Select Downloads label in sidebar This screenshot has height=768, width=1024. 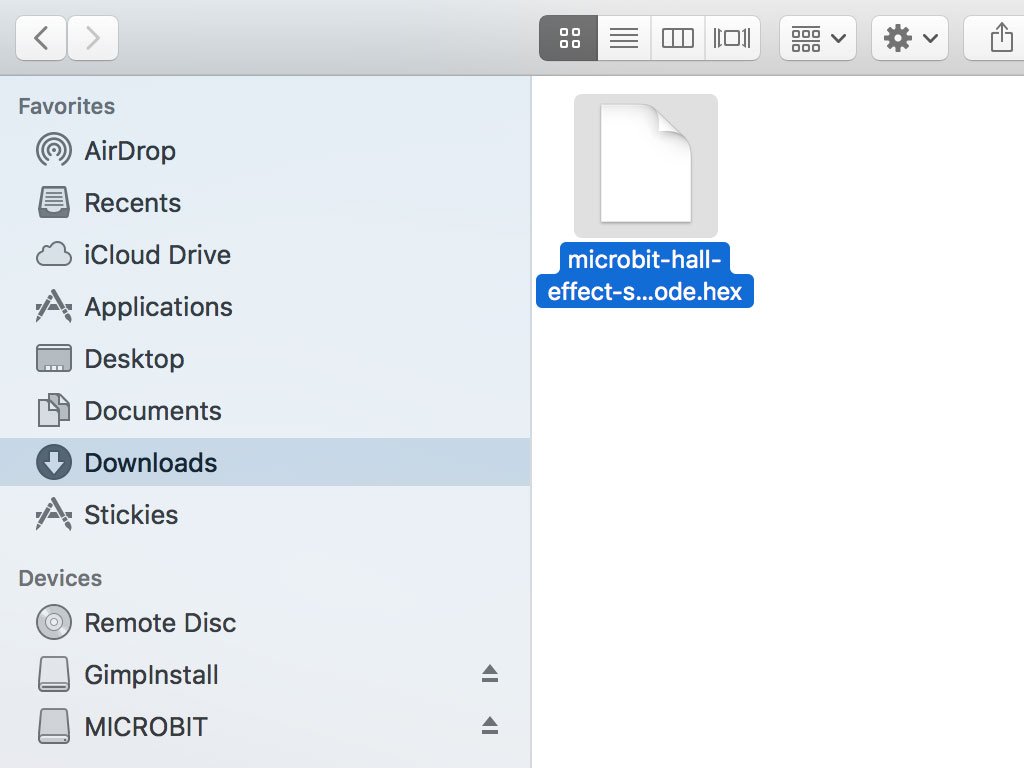151,463
